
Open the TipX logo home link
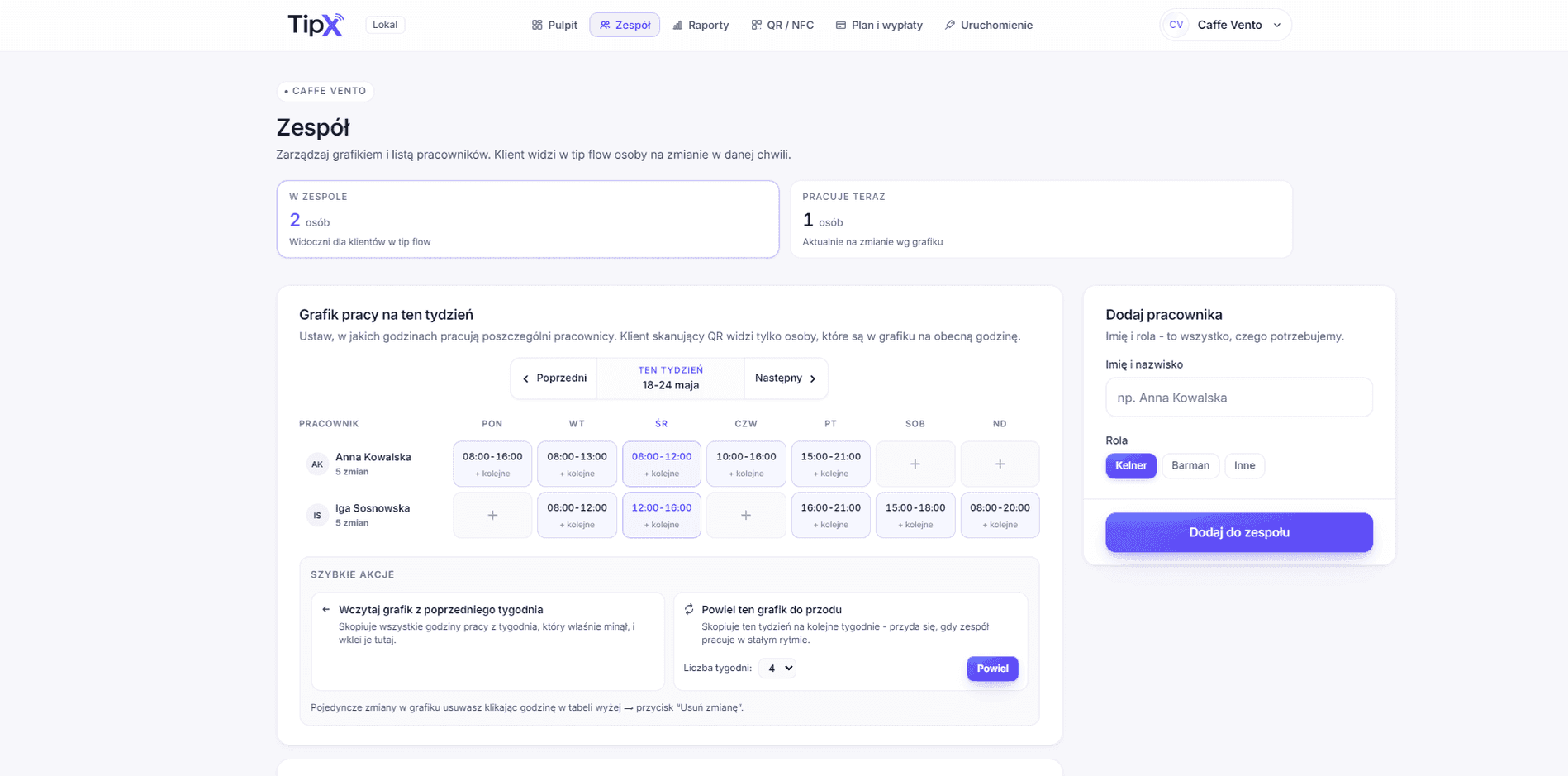pos(316,25)
